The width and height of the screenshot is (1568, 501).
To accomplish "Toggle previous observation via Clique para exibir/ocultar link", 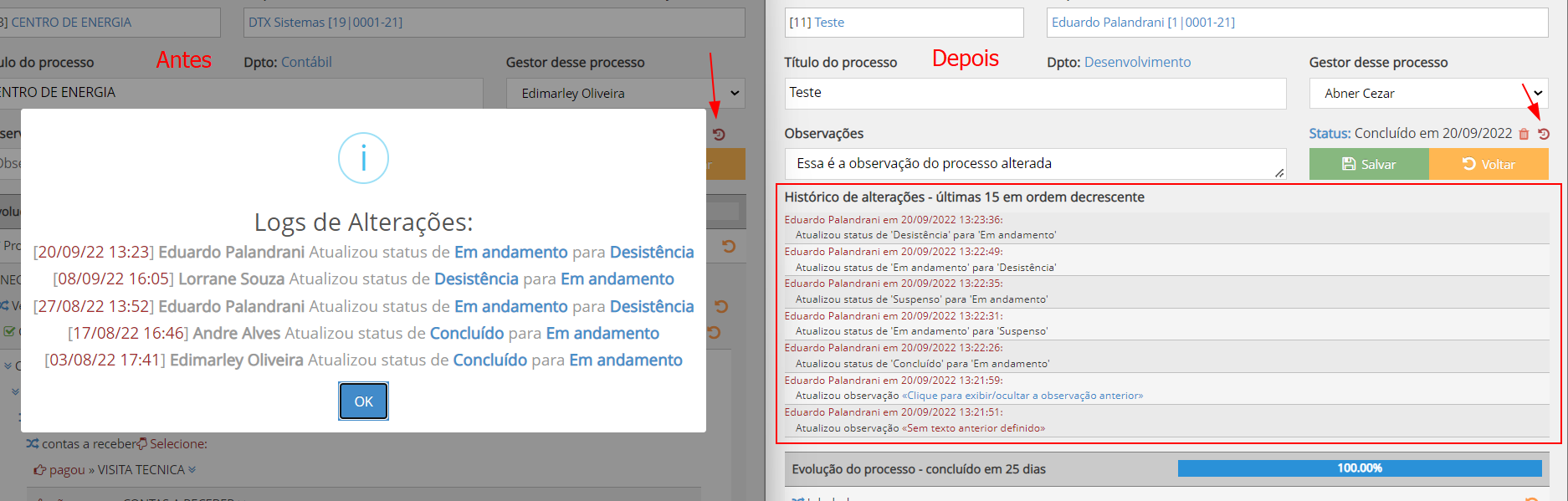I will (1022, 396).
